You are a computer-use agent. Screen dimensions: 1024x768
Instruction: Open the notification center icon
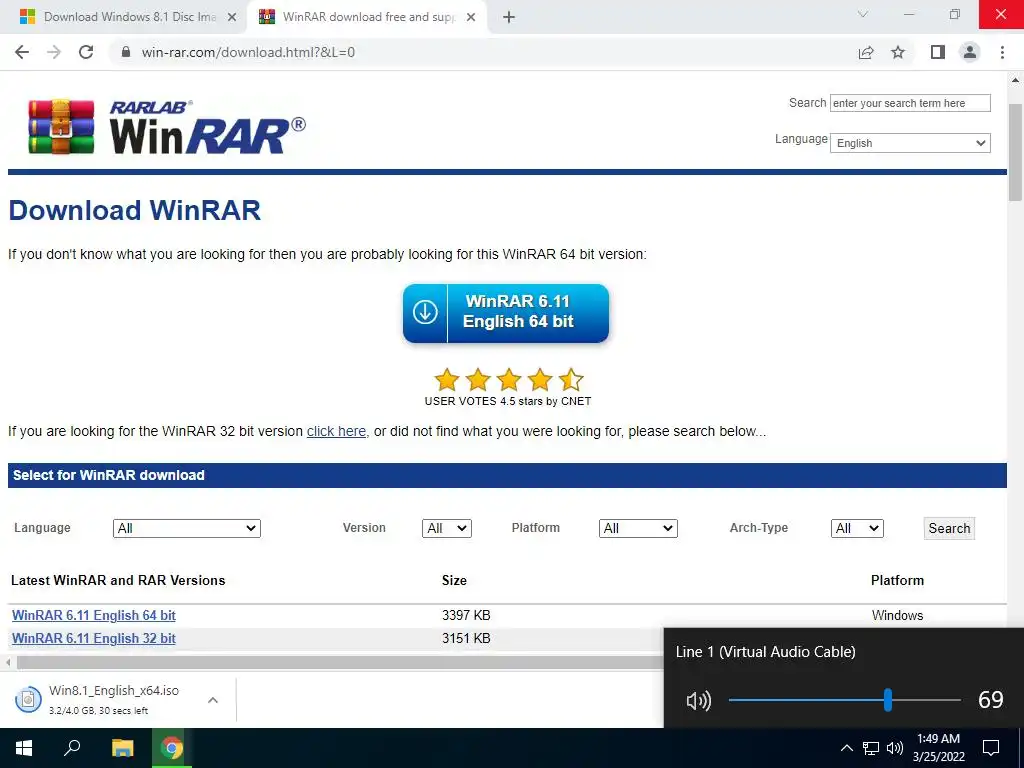pyautogui.click(x=991, y=748)
